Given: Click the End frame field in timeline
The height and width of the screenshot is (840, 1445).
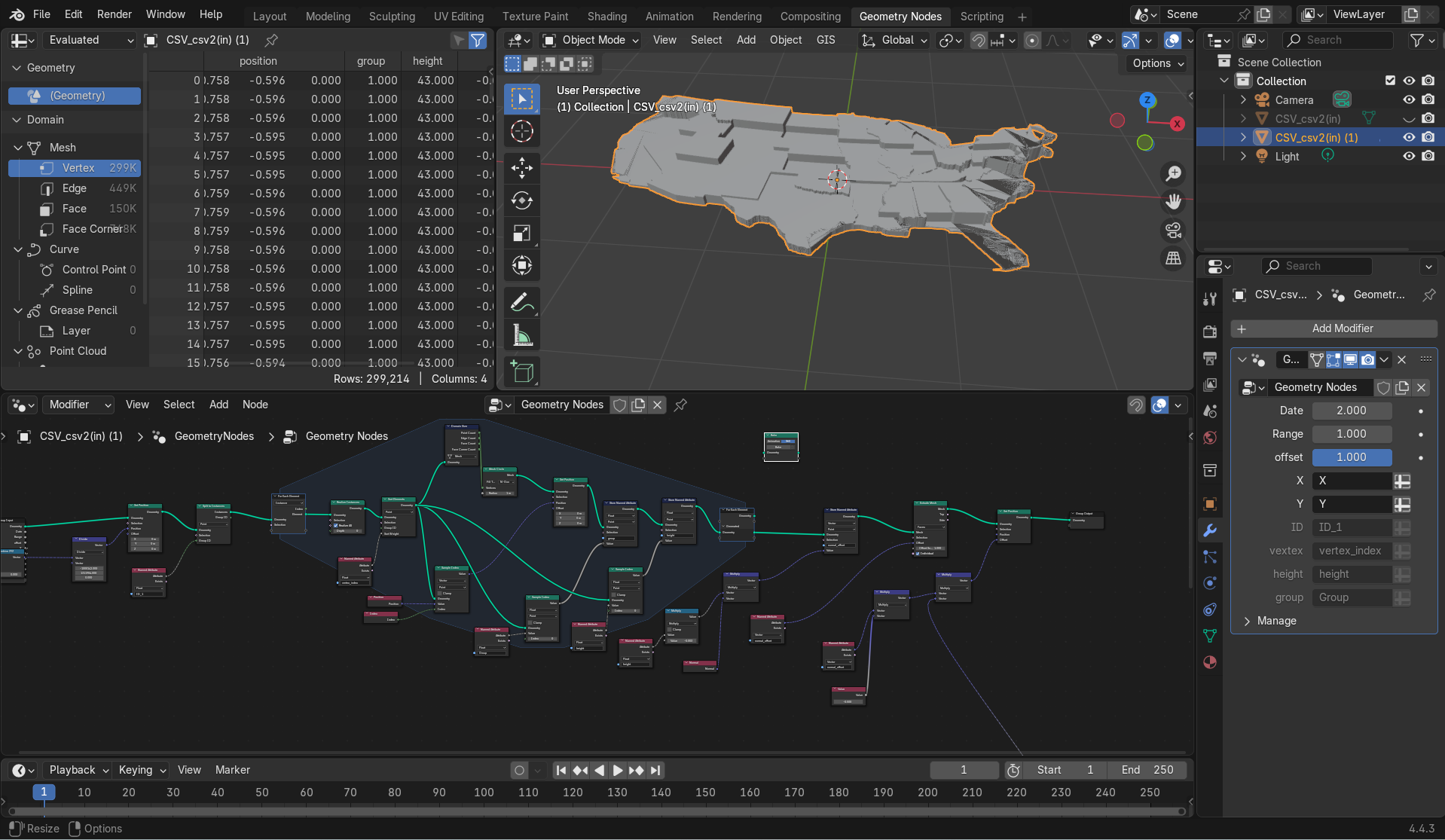Looking at the screenshot, I should point(1147,770).
